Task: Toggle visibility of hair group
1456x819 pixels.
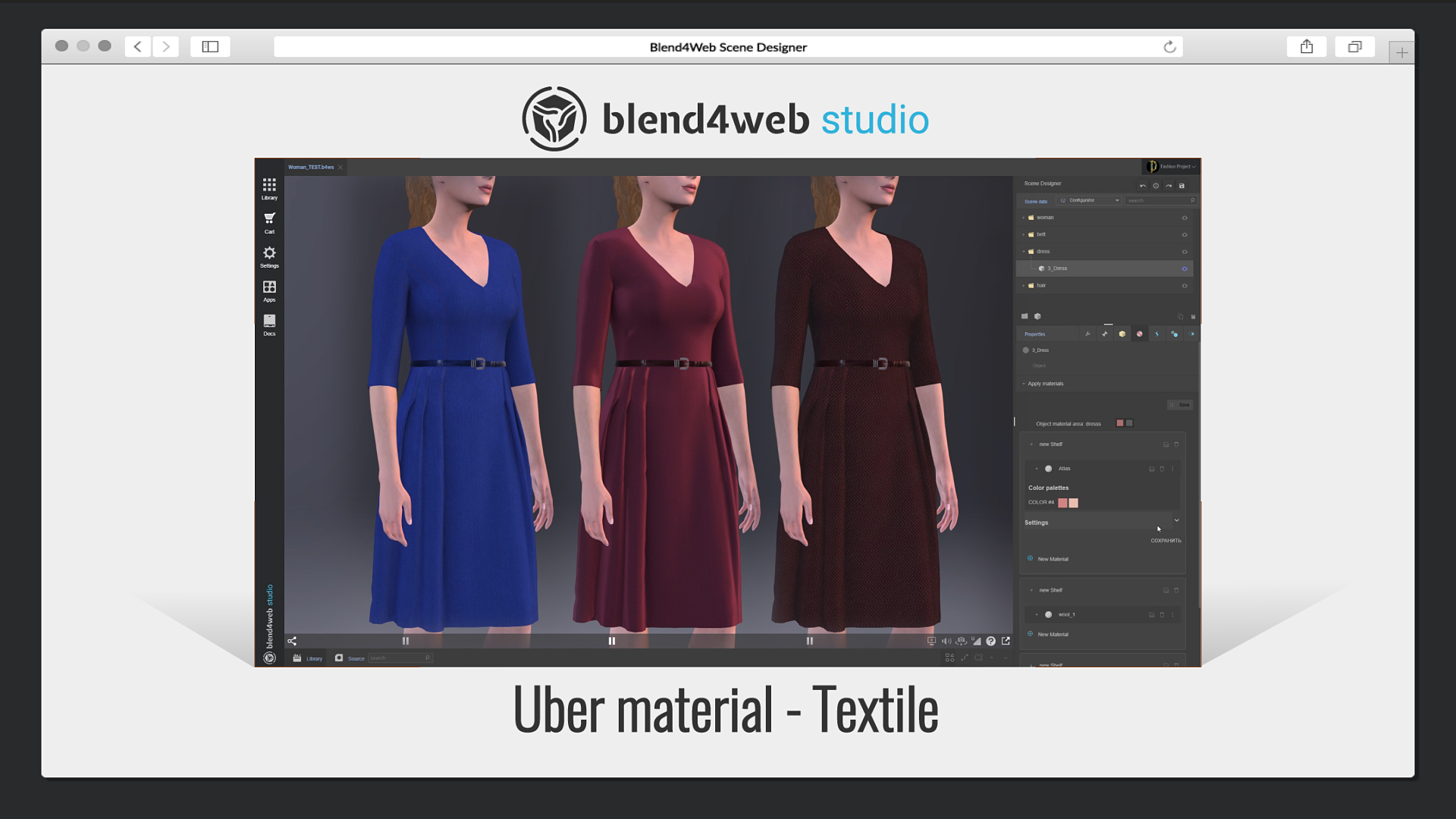Action: (1185, 286)
